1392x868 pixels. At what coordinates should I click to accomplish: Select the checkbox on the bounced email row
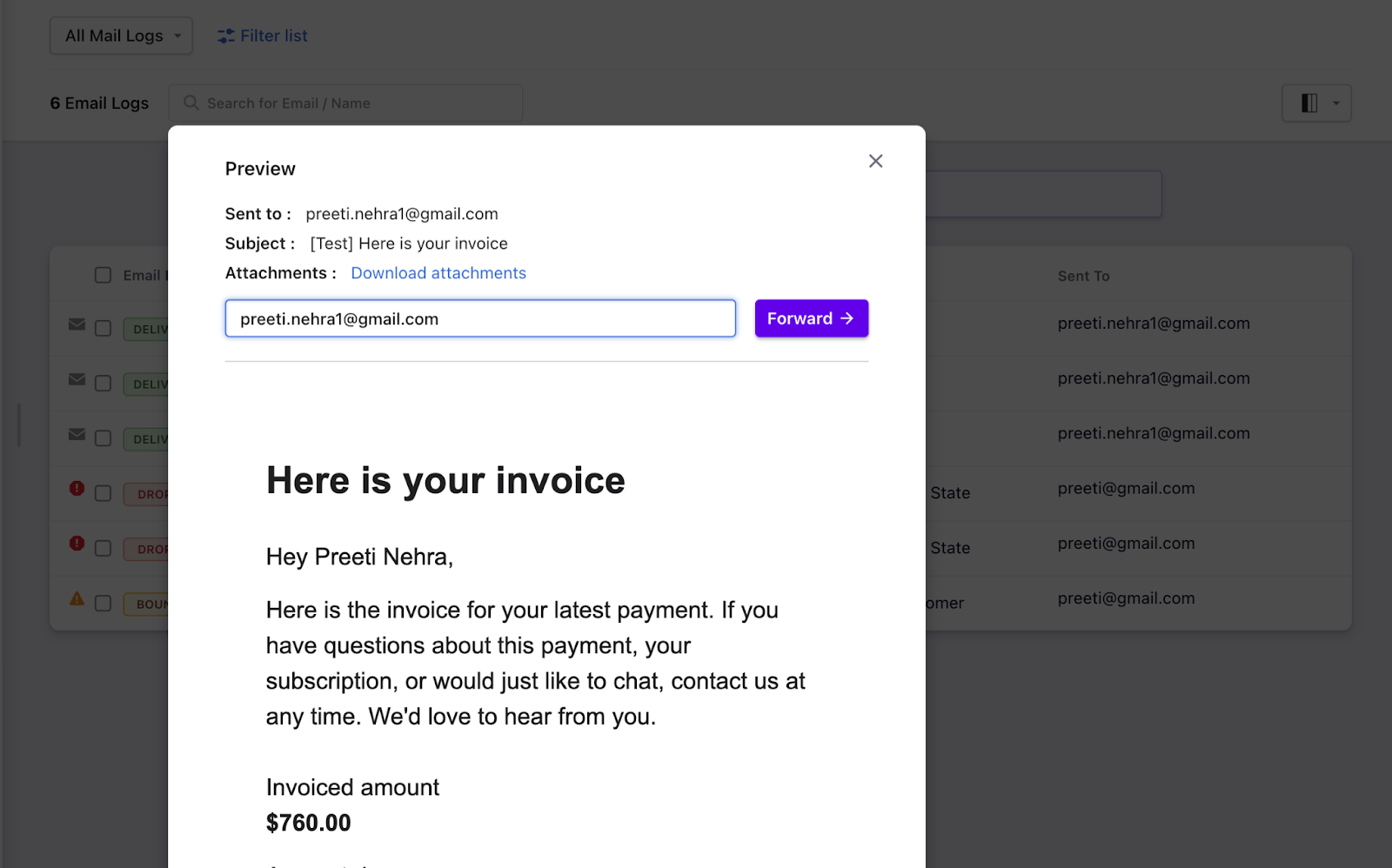103,604
